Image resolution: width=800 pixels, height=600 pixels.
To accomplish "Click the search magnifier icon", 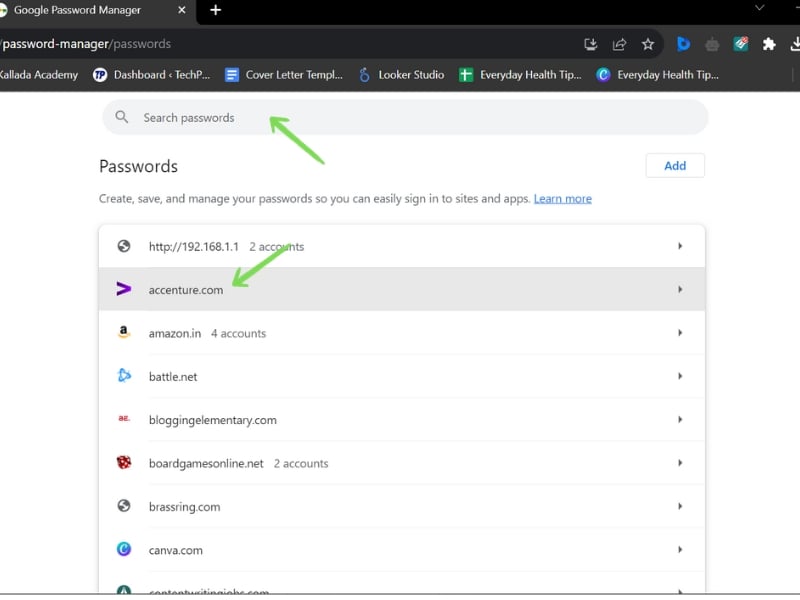I will point(121,117).
